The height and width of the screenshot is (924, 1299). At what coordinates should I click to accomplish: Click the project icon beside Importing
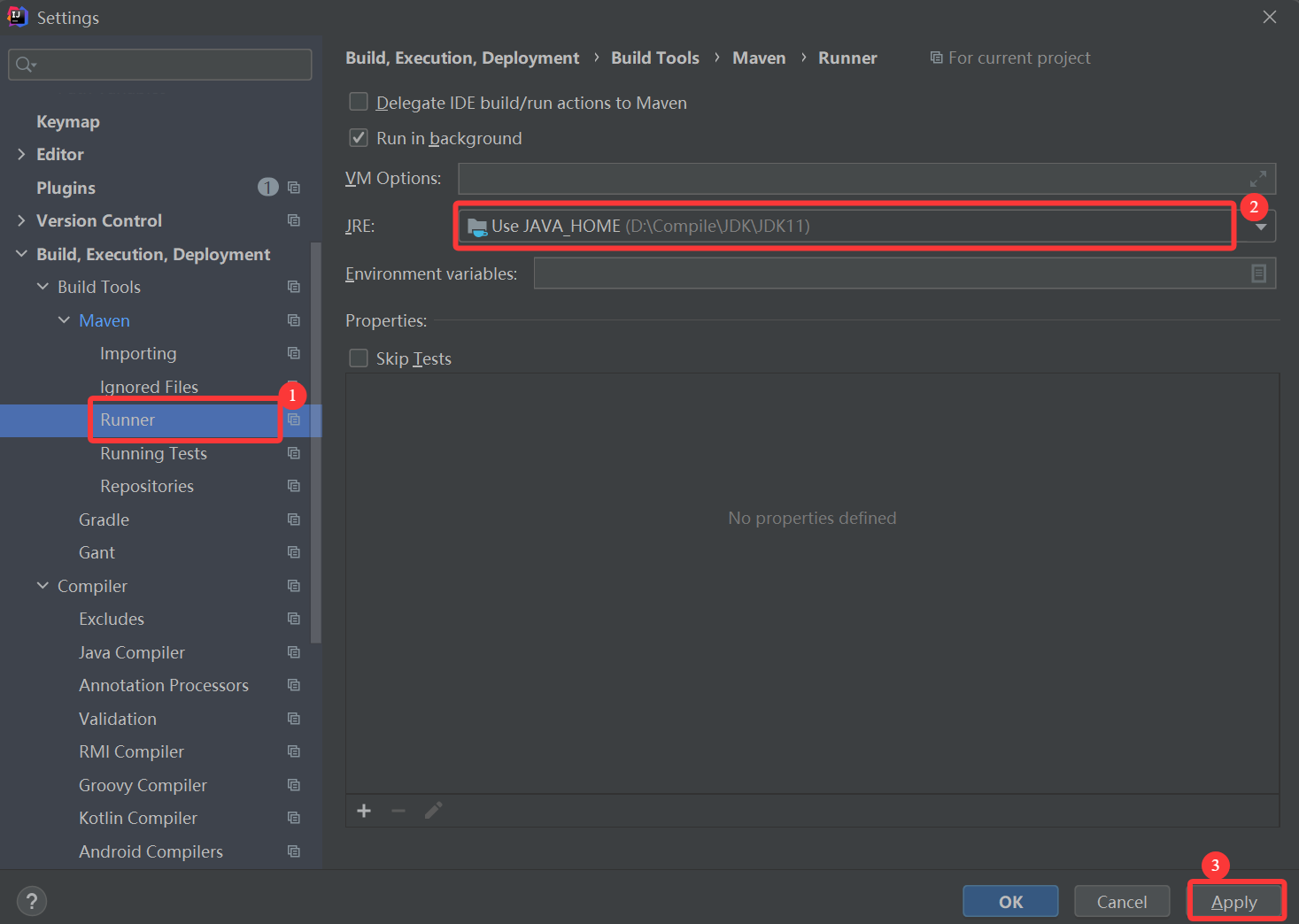click(x=294, y=353)
